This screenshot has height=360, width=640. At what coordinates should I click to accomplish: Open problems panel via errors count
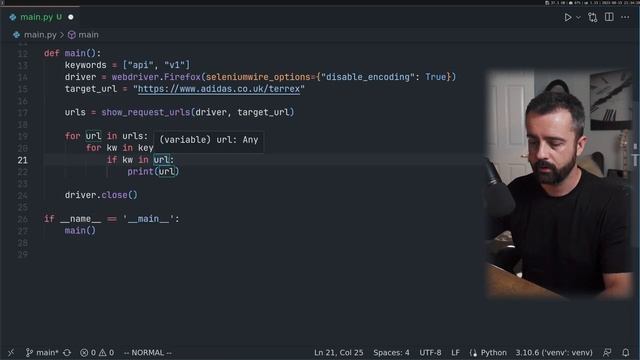coord(88,353)
